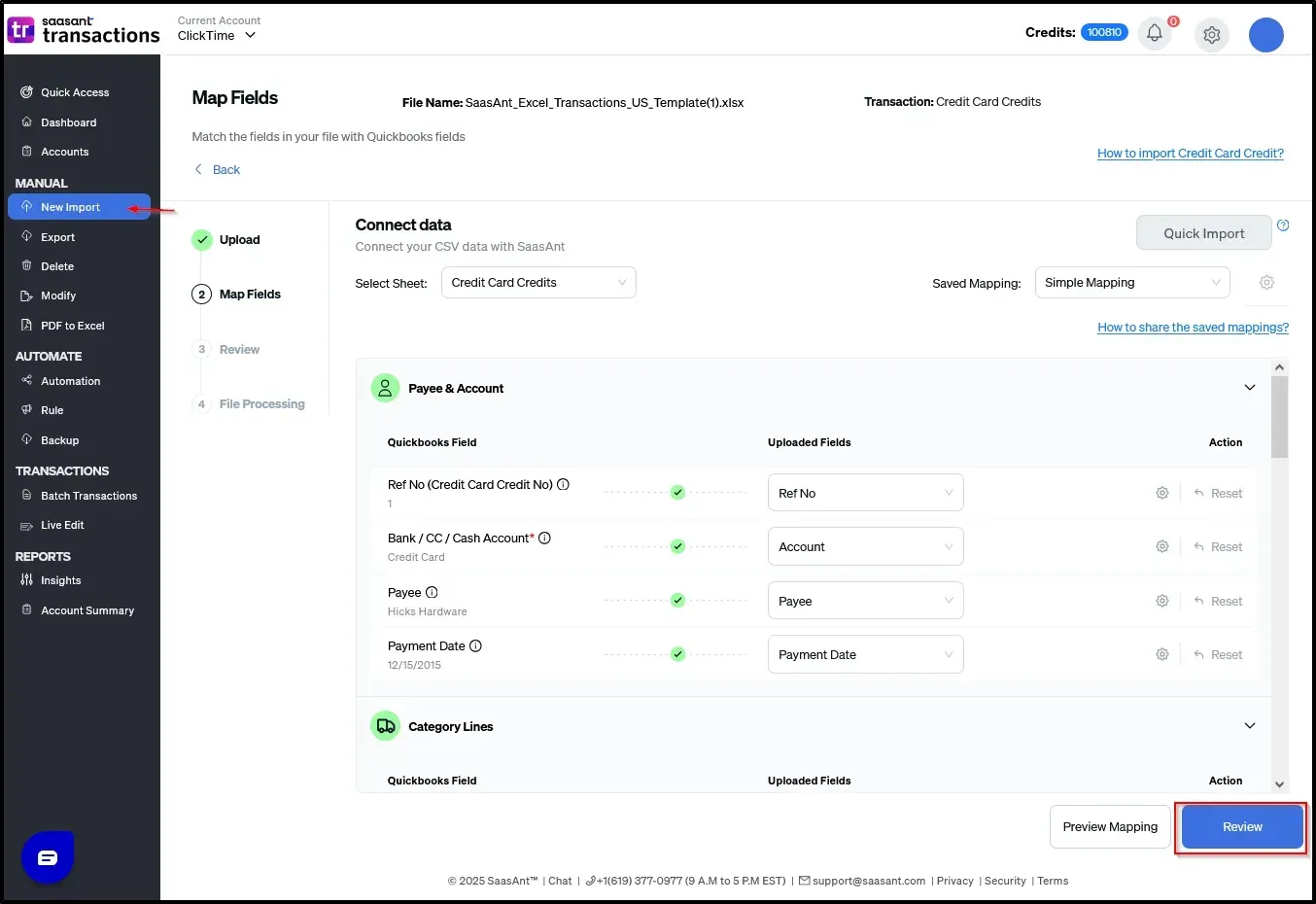
Task: Open gear settings for Payment Date row
Action: tap(1161, 654)
